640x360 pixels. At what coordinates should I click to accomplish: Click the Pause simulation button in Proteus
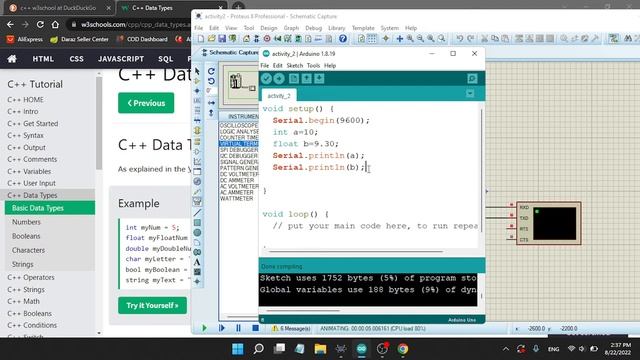[x=238, y=328]
